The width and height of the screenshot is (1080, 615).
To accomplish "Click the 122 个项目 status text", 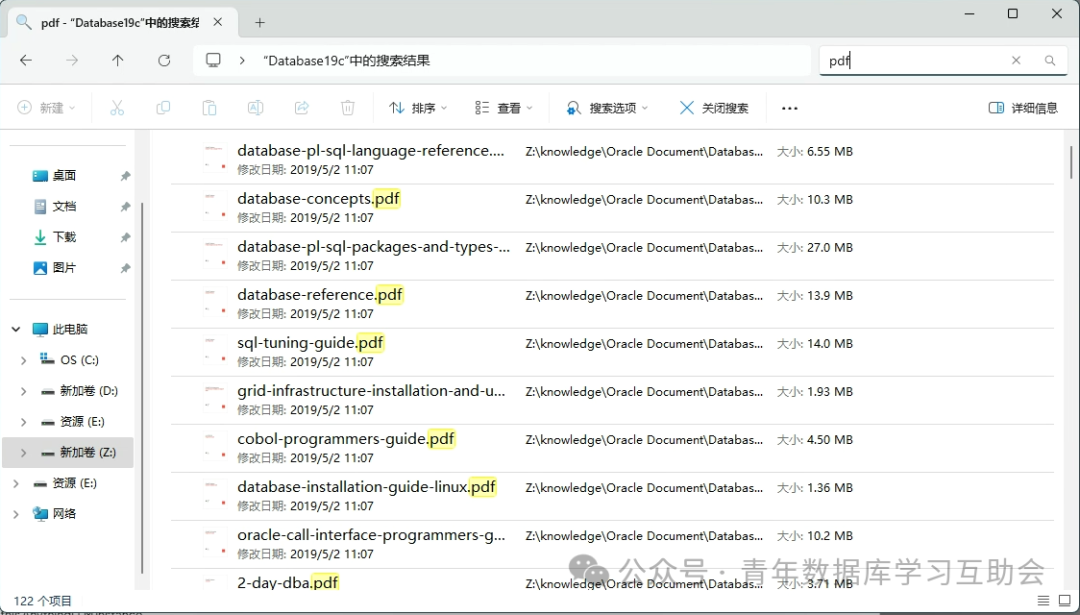I will pyautogui.click(x=42, y=601).
